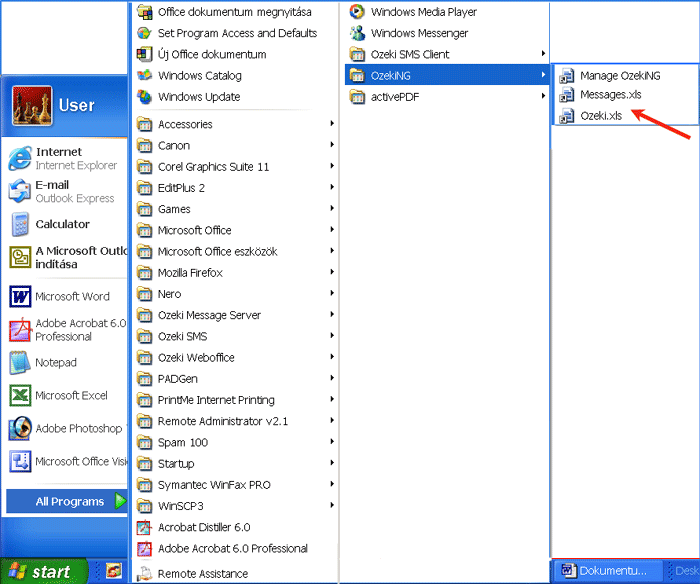Open Microsoft Office eszközök folder

tap(236, 251)
